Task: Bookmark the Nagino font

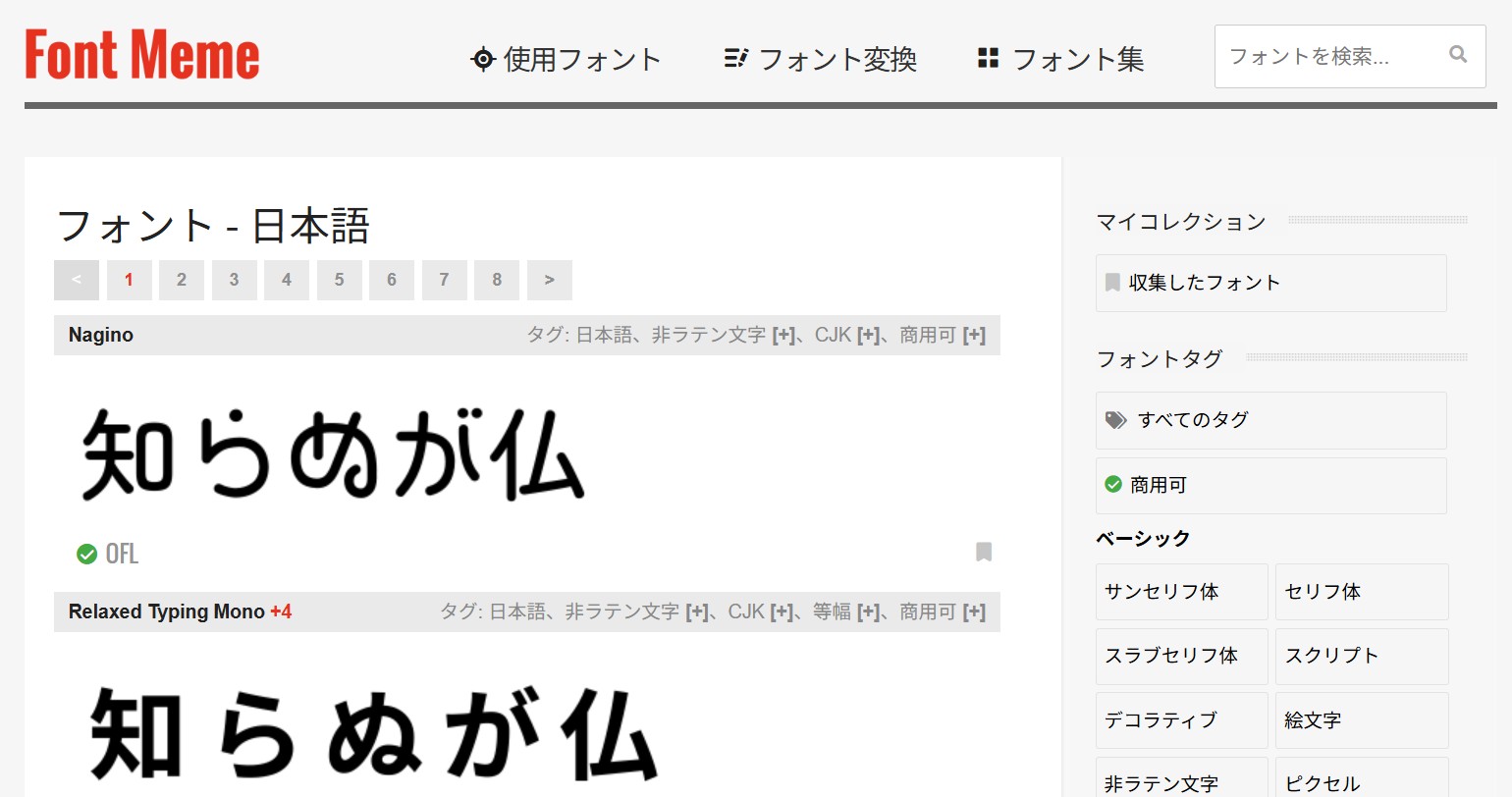Action: [x=983, y=552]
